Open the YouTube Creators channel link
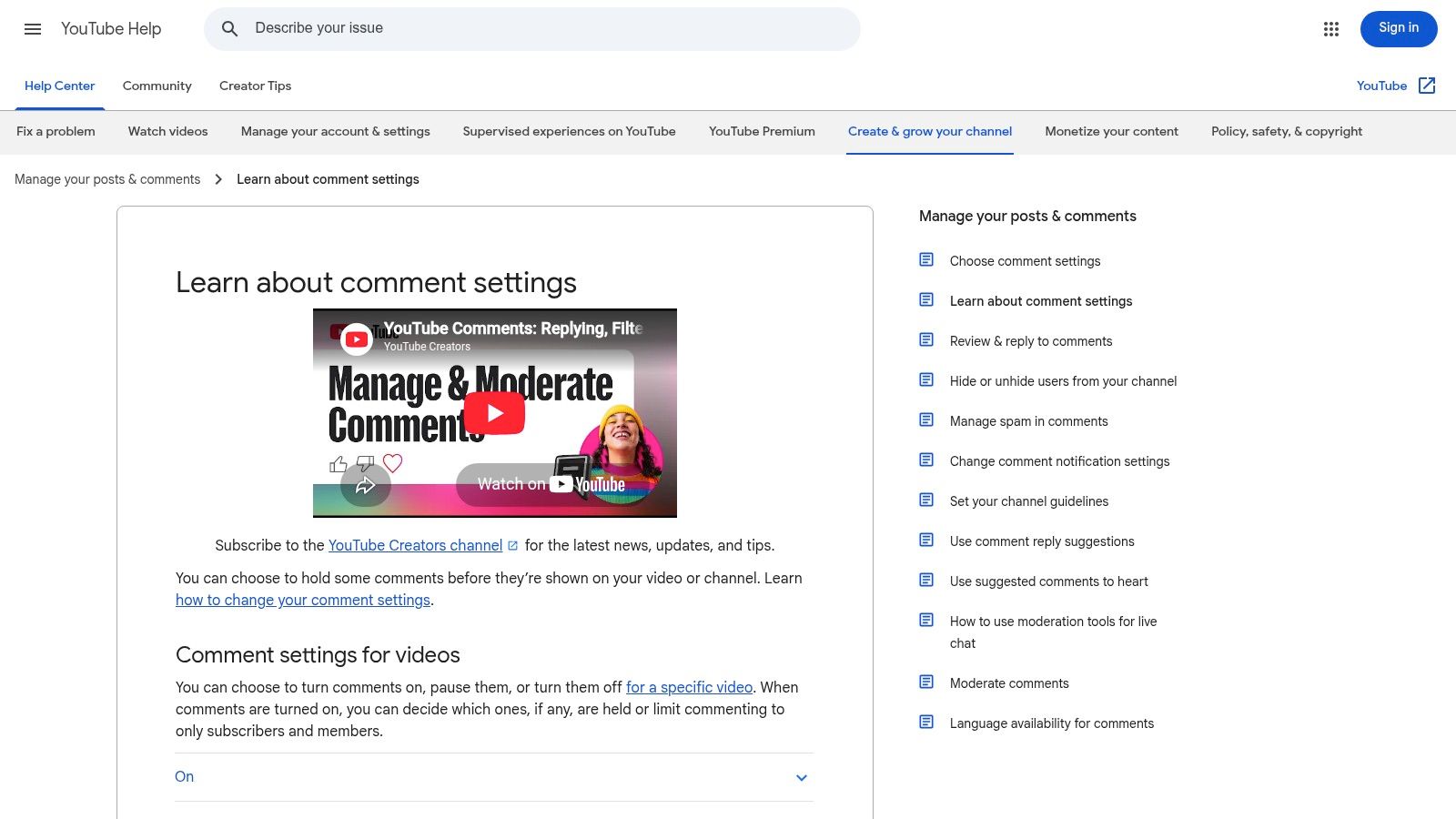Screen dimensions: 1456x819 [416, 545]
